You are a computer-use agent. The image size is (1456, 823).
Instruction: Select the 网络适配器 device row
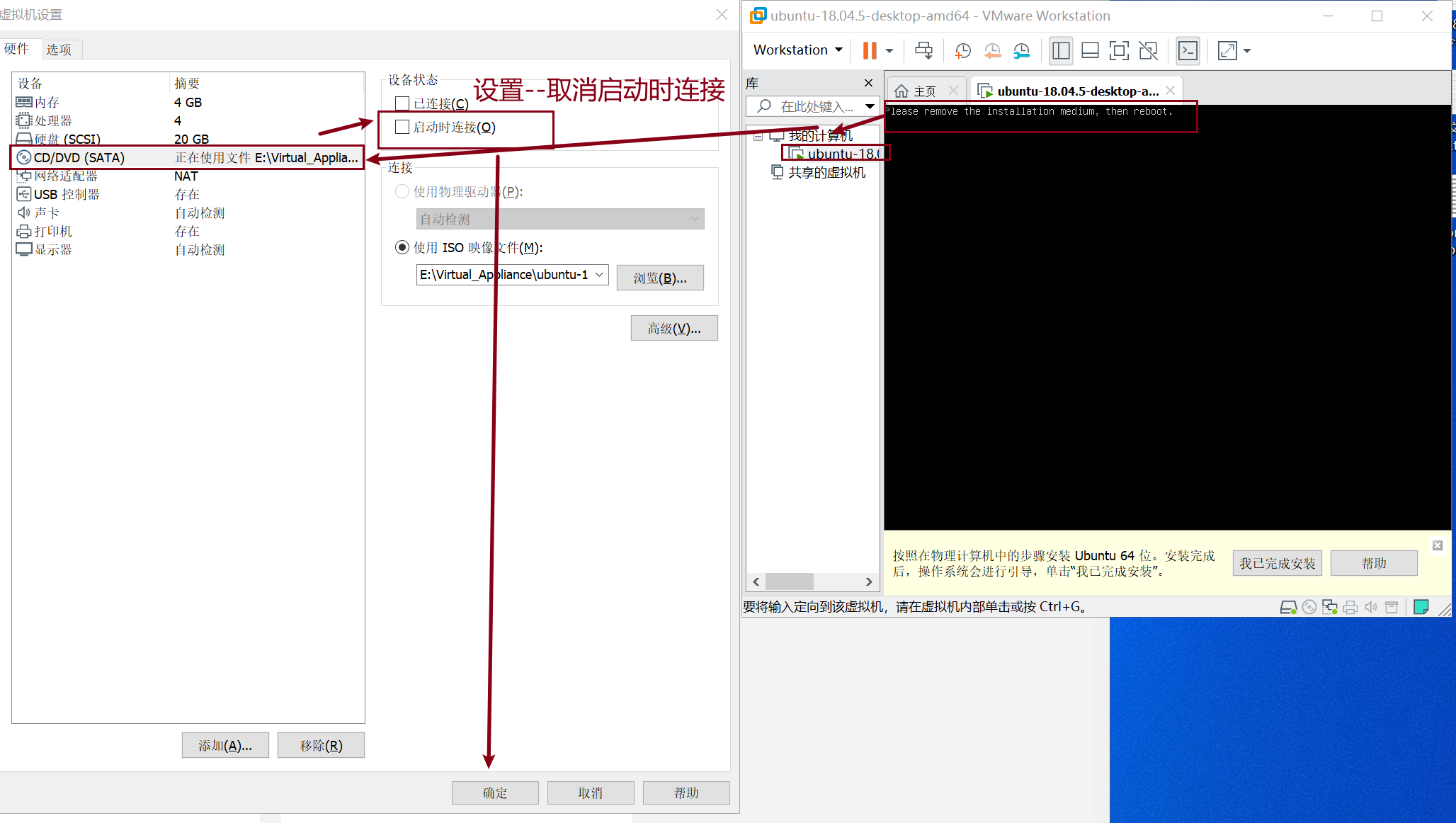coord(188,176)
